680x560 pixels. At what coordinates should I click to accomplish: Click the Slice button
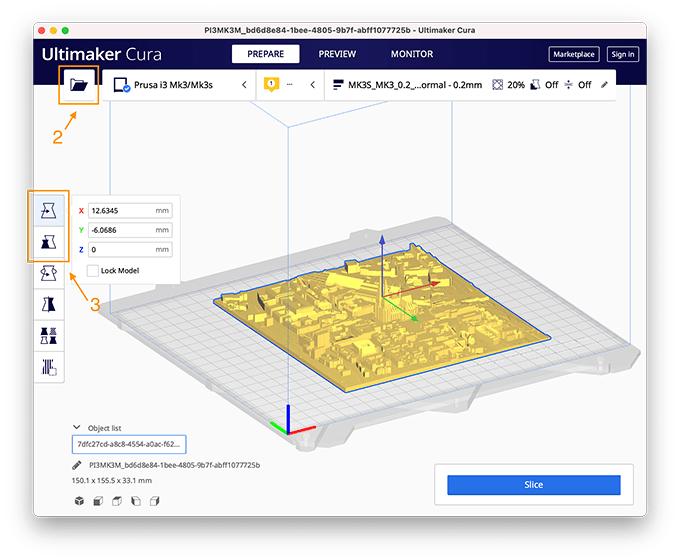(x=533, y=485)
